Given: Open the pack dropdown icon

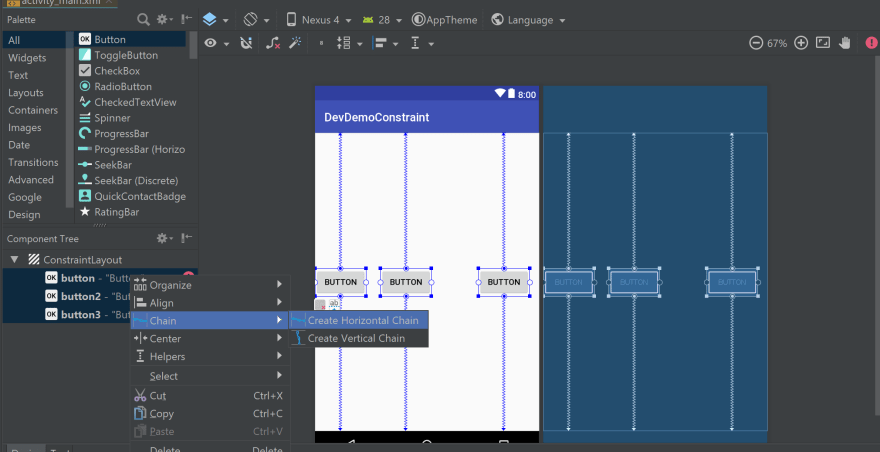Looking at the screenshot, I should (x=349, y=43).
